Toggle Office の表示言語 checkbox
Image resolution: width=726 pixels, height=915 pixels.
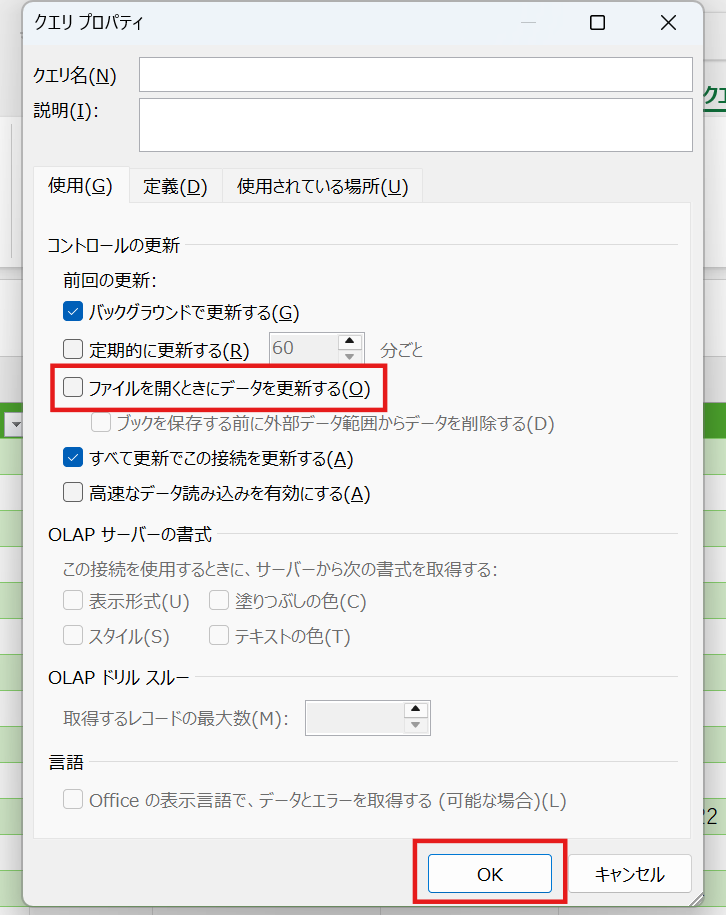73,799
